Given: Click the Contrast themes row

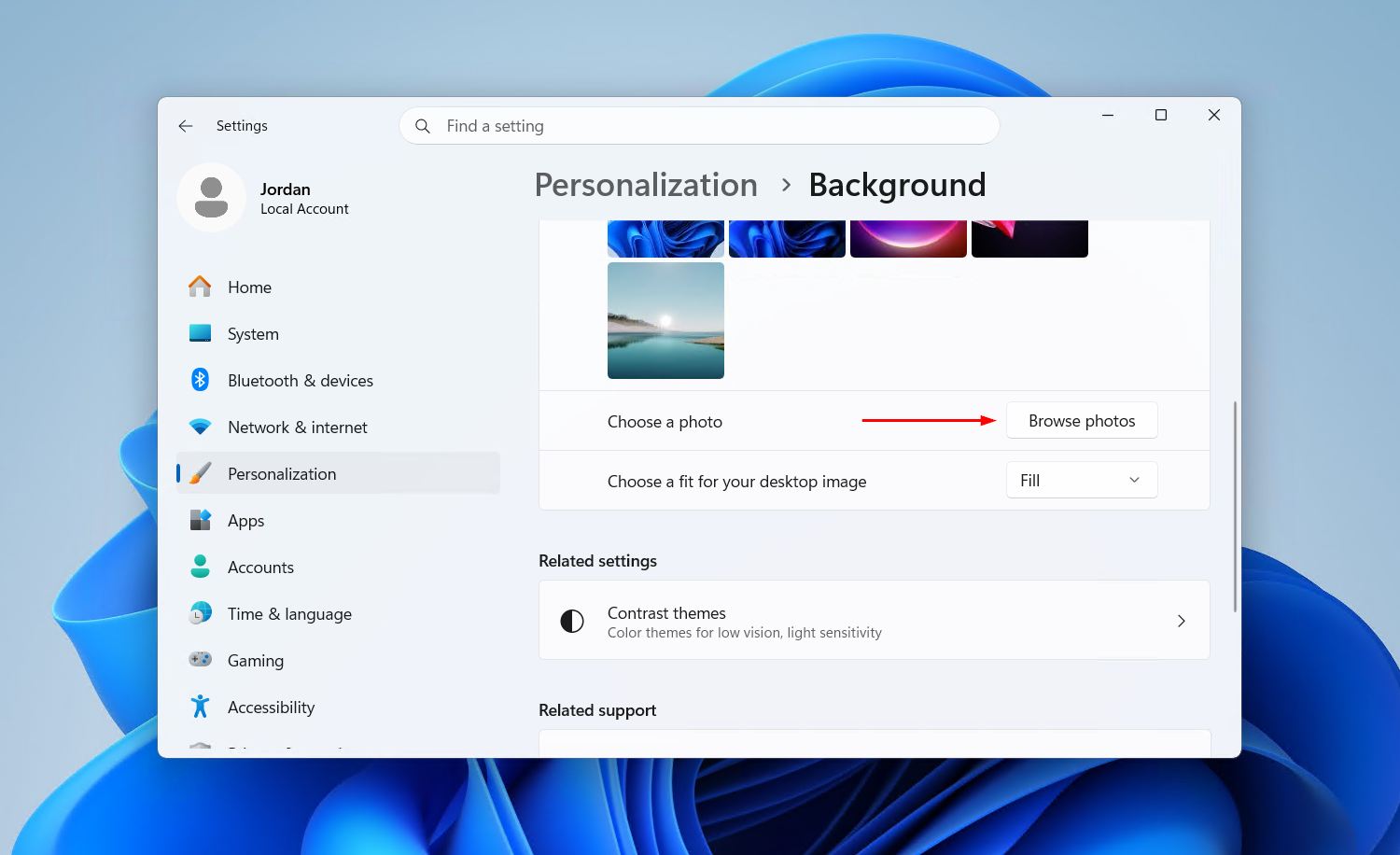Looking at the screenshot, I should tap(875, 621).
